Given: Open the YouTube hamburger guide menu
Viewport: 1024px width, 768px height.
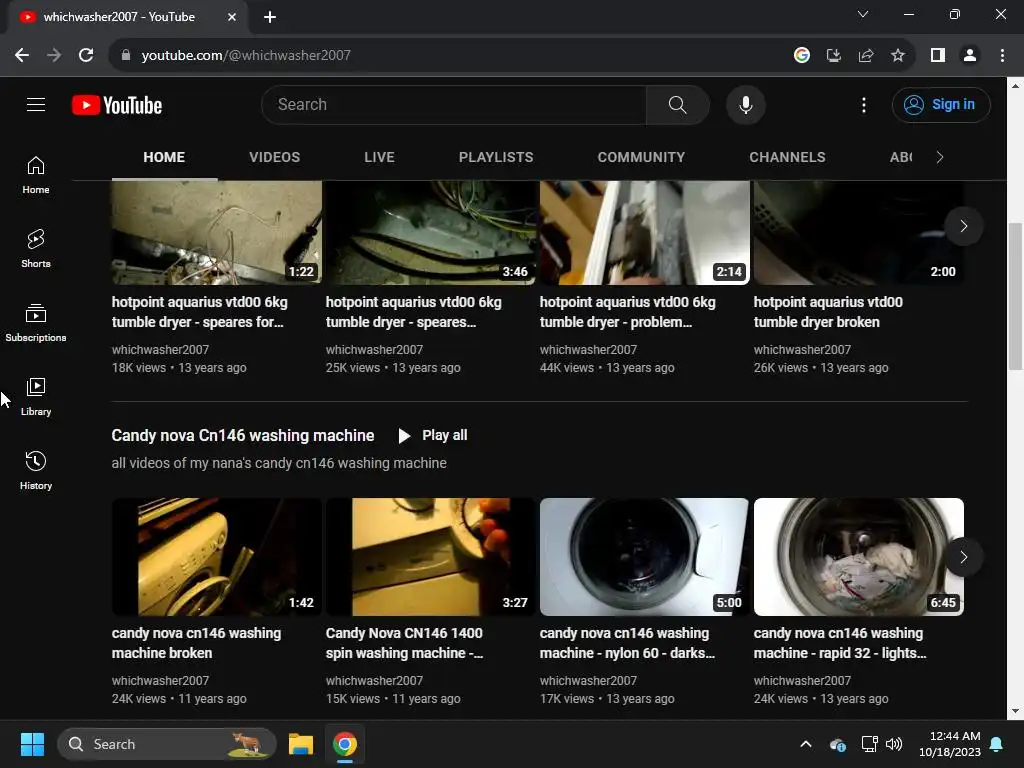Looking at the screenshot, I should click(x=36, y=104).
